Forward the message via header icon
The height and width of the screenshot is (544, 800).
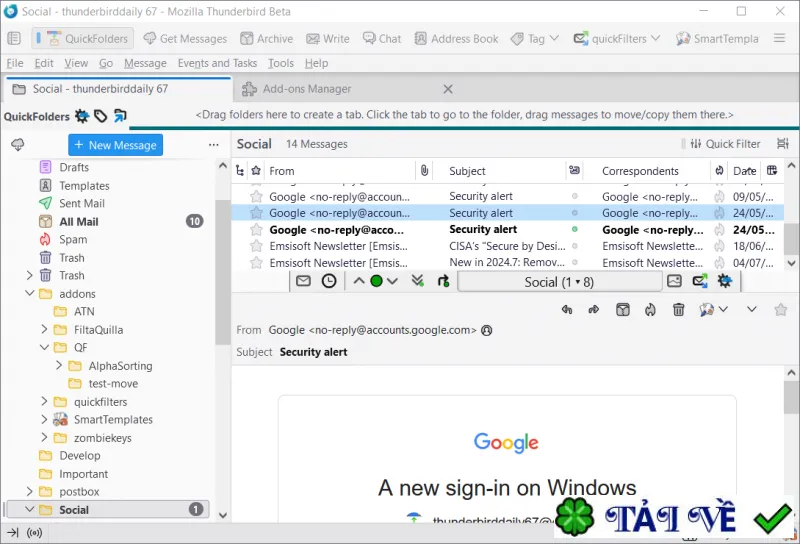click(593, 310)
